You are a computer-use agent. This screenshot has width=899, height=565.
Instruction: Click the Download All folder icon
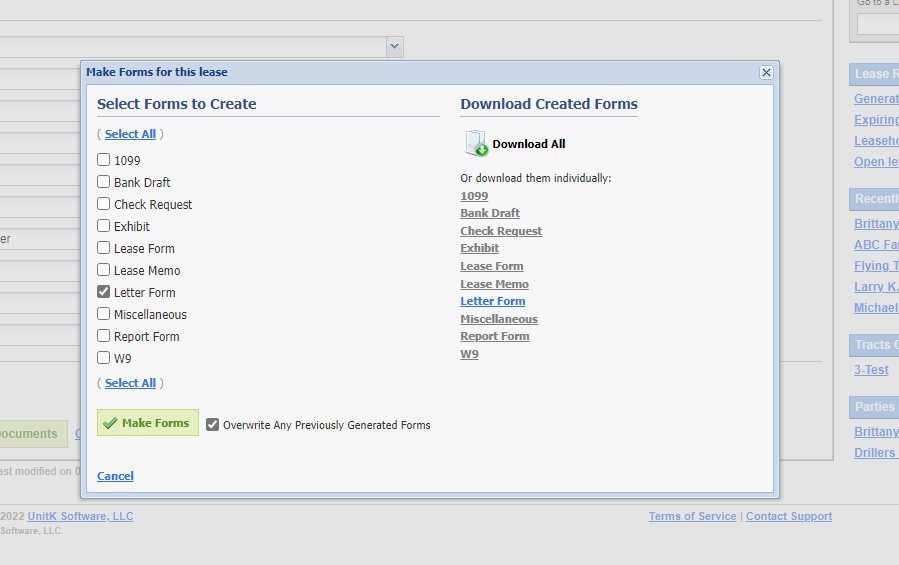coord(476,143)
